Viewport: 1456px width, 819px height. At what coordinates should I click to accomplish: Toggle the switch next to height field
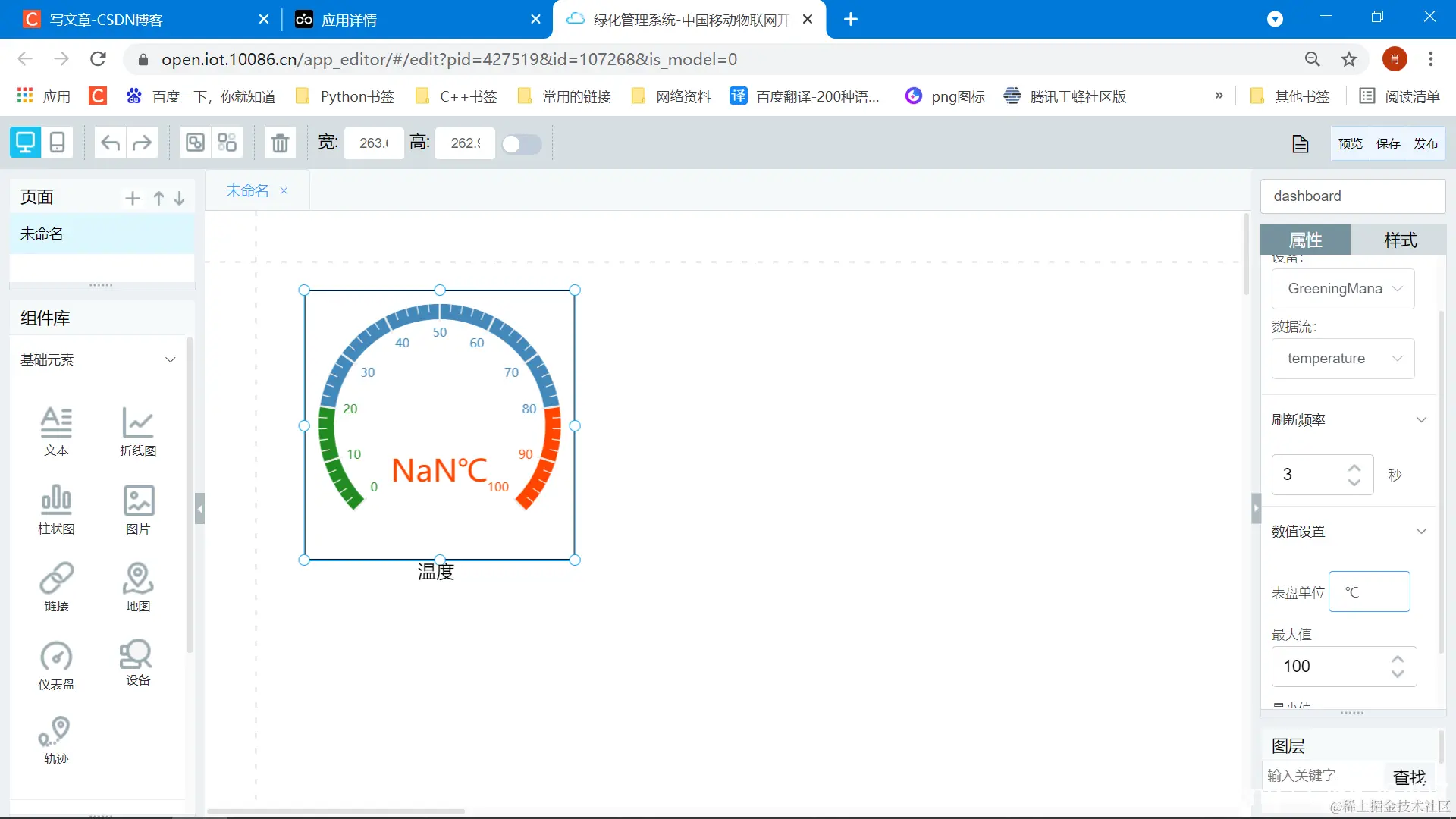[522, 144]
